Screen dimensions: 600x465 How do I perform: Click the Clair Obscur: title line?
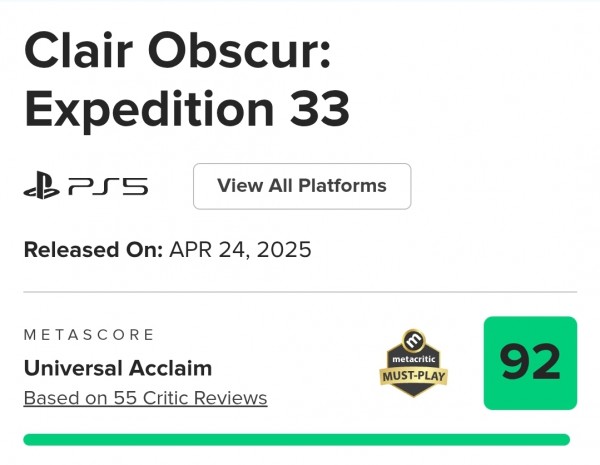[177, 51]
